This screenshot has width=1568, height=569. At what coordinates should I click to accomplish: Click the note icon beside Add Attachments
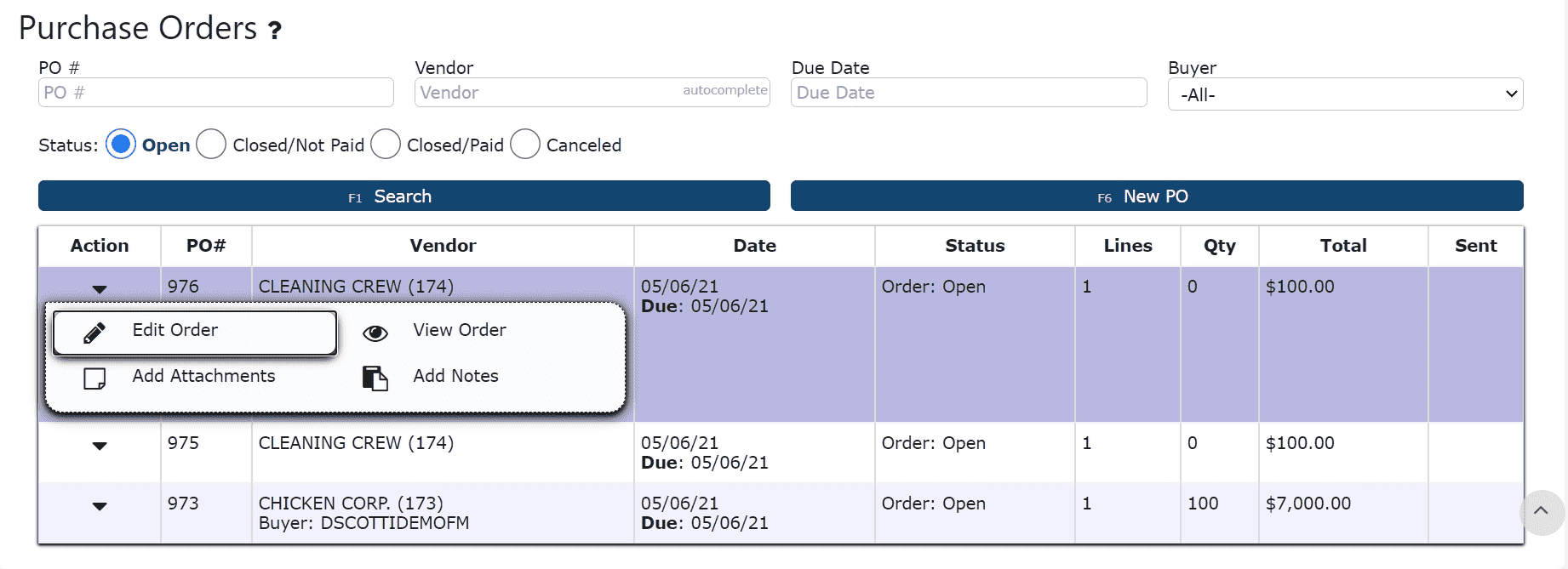[94, 378]
